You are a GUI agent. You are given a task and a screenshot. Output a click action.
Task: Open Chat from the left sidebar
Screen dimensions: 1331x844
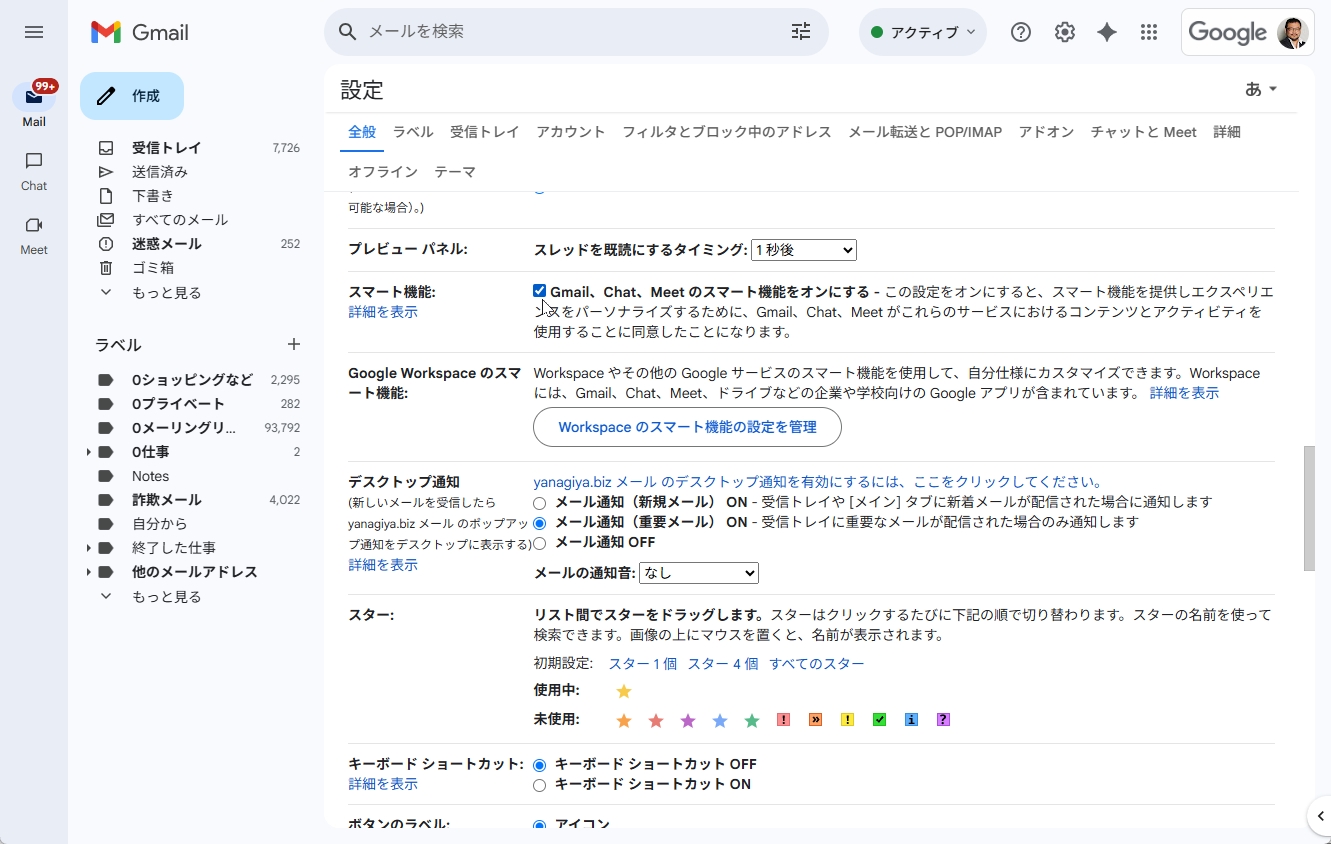pyautogui.click(x=34, y=170)
